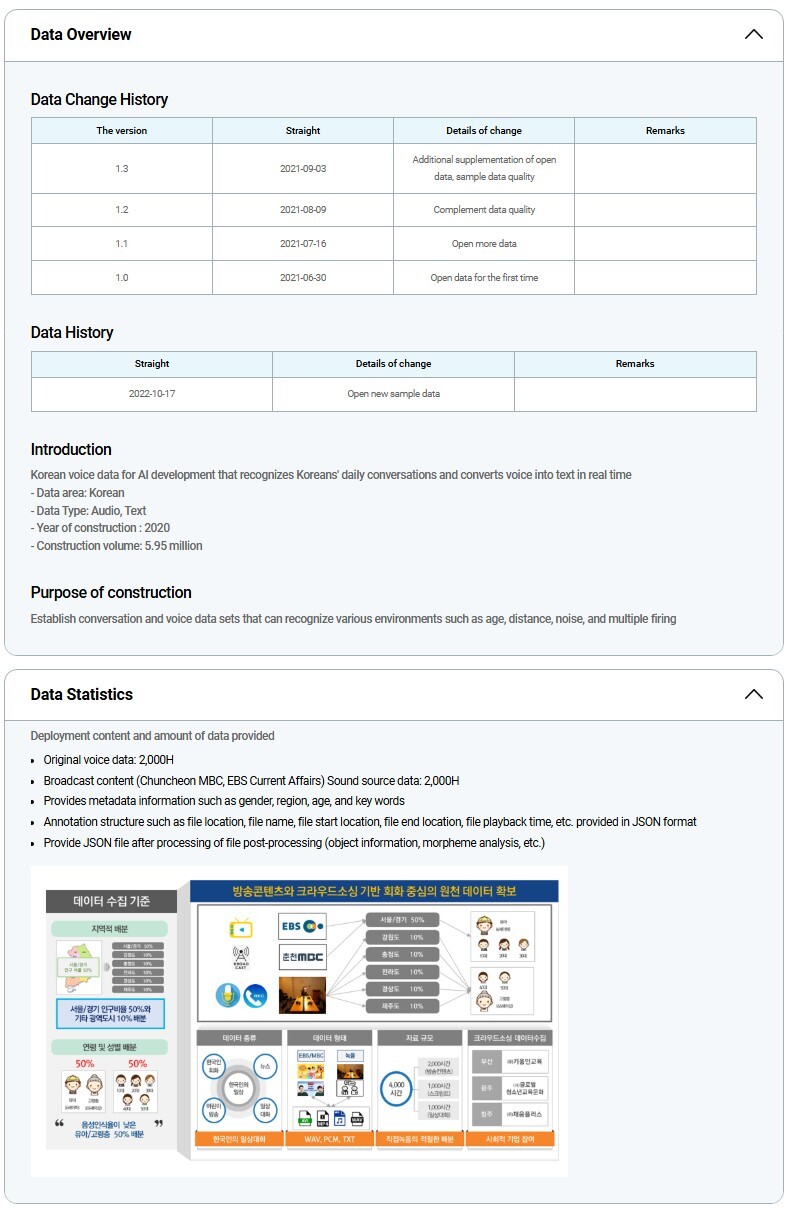Click the 'Data Overview' panel title

pyautogui.click(x=81, y=34)
